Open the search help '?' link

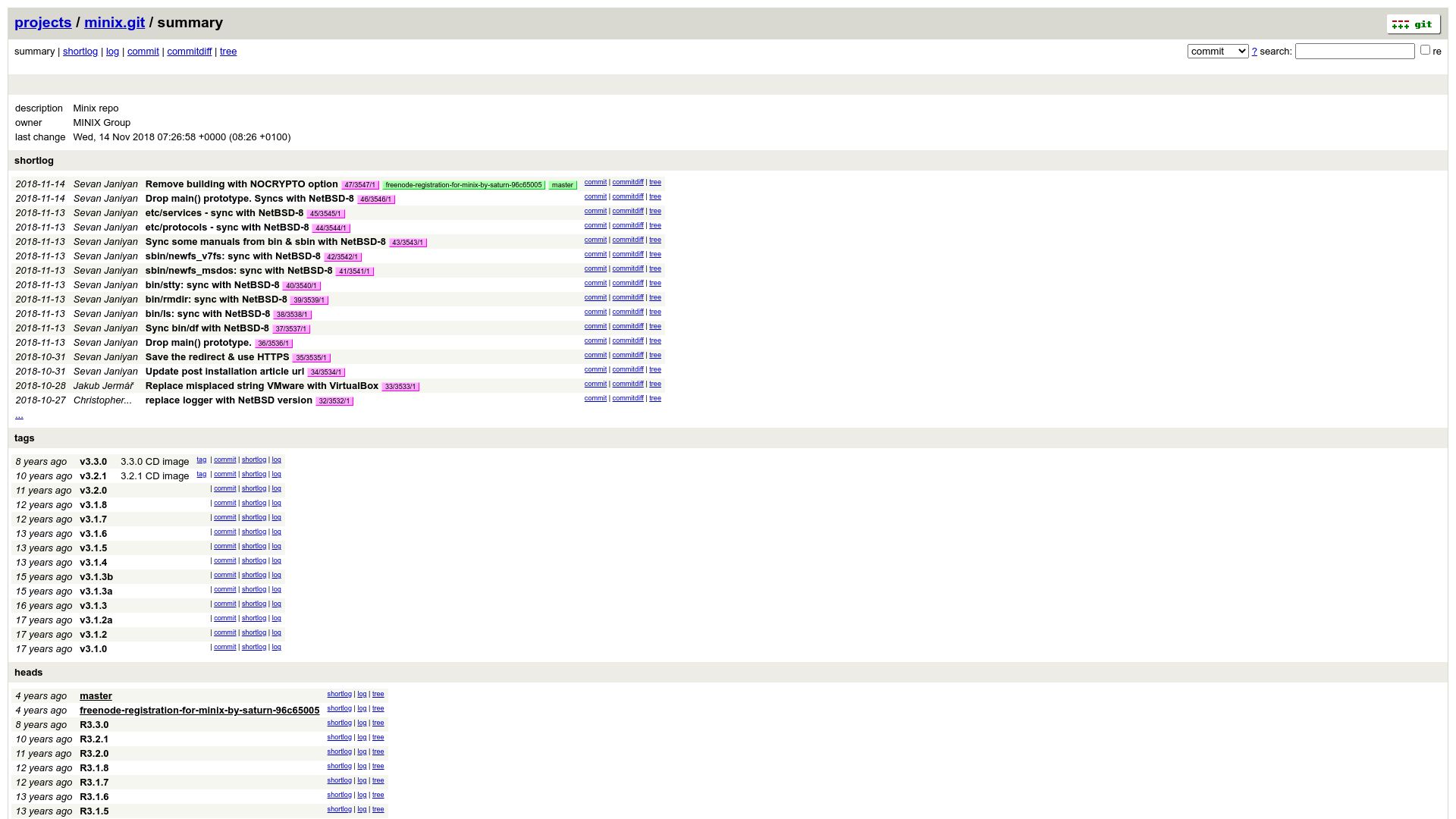[1254, 52]
